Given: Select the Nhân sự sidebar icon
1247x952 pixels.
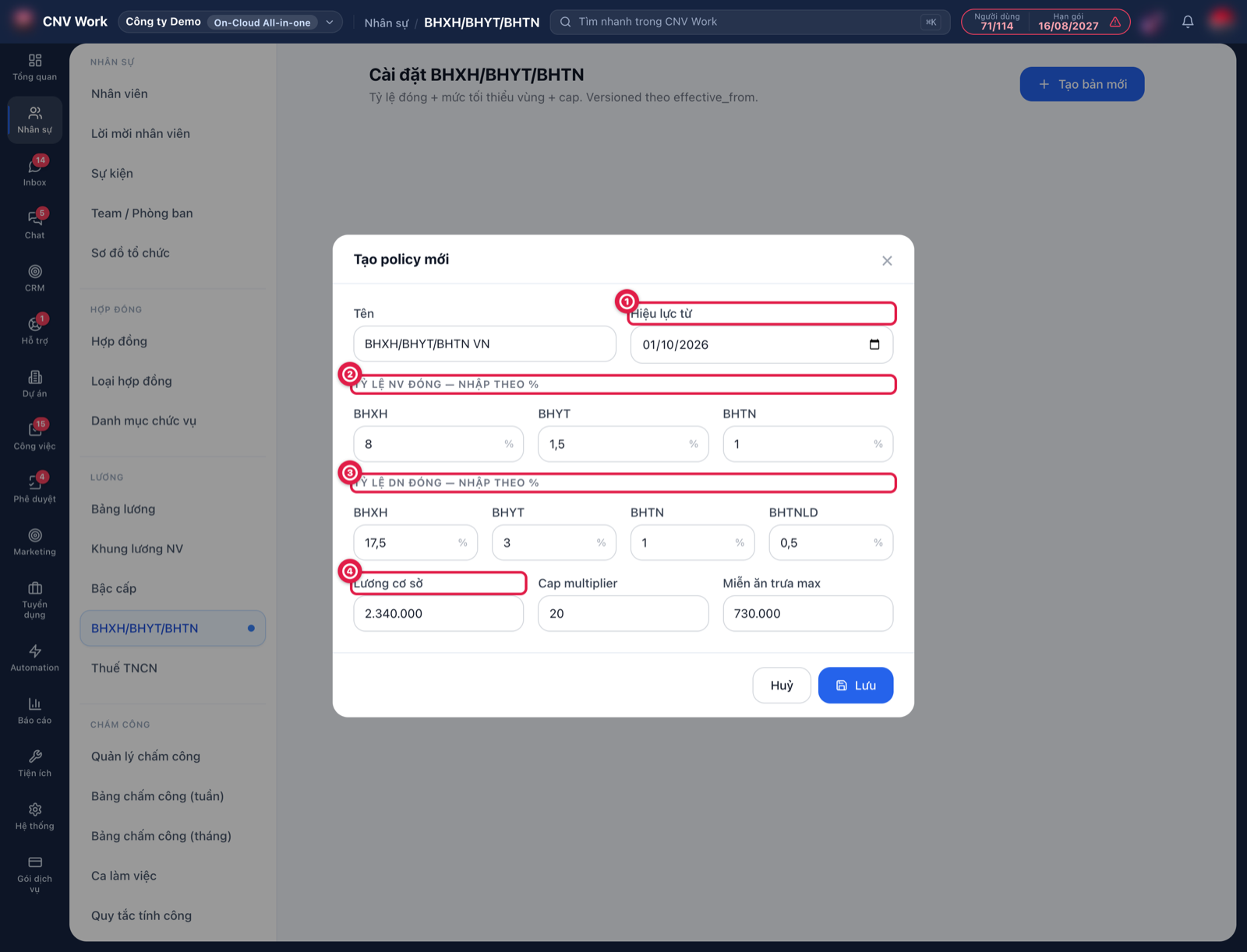Looking at the screenshot, I should tap(34, 120).
